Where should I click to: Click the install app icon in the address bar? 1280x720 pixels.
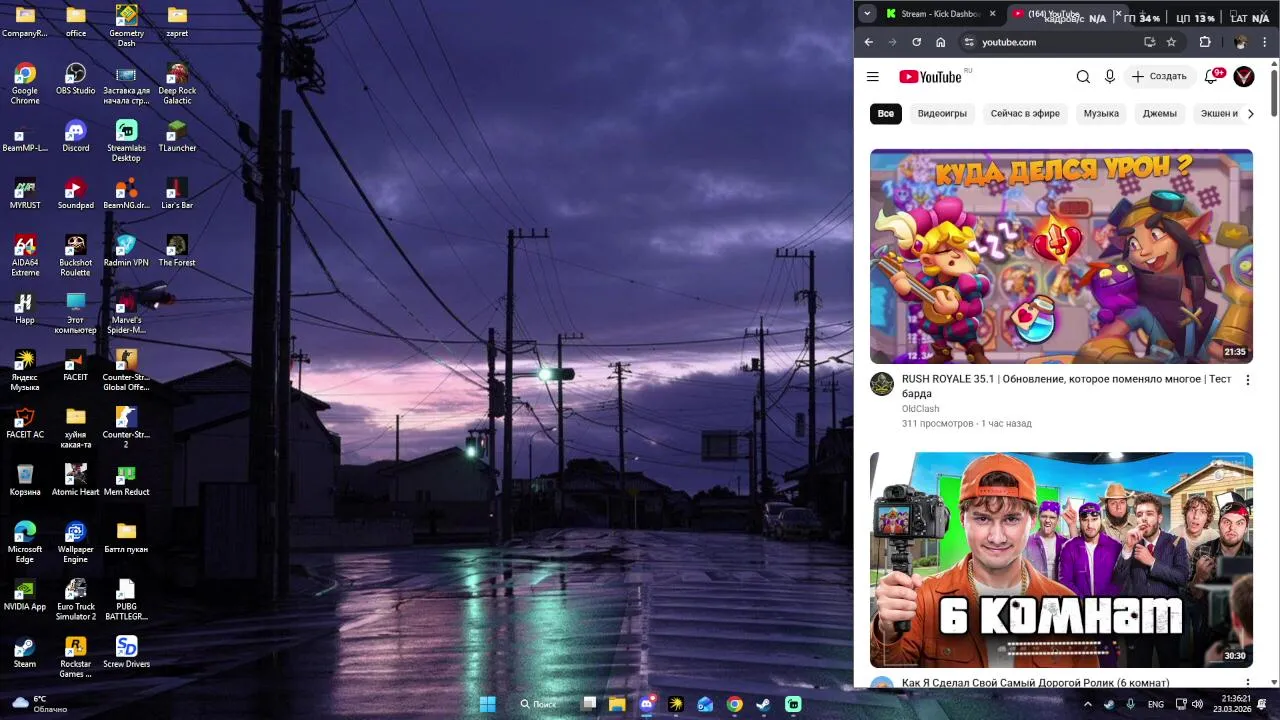1150,42
